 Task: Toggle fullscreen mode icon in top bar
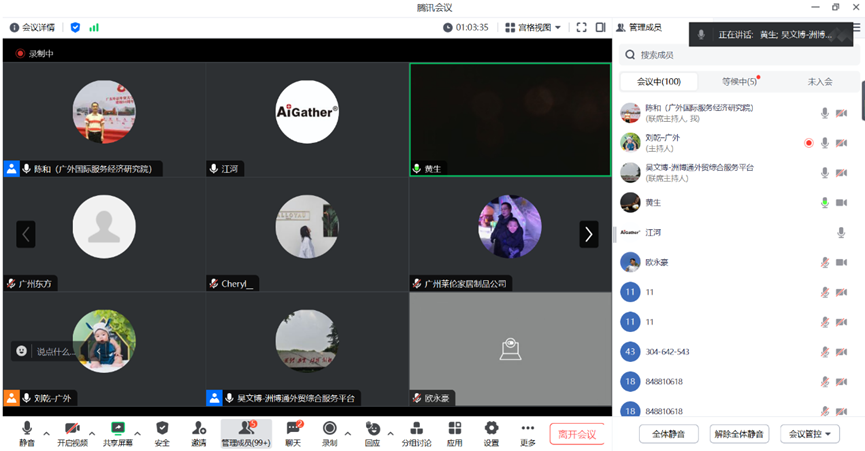pos(581,27)
